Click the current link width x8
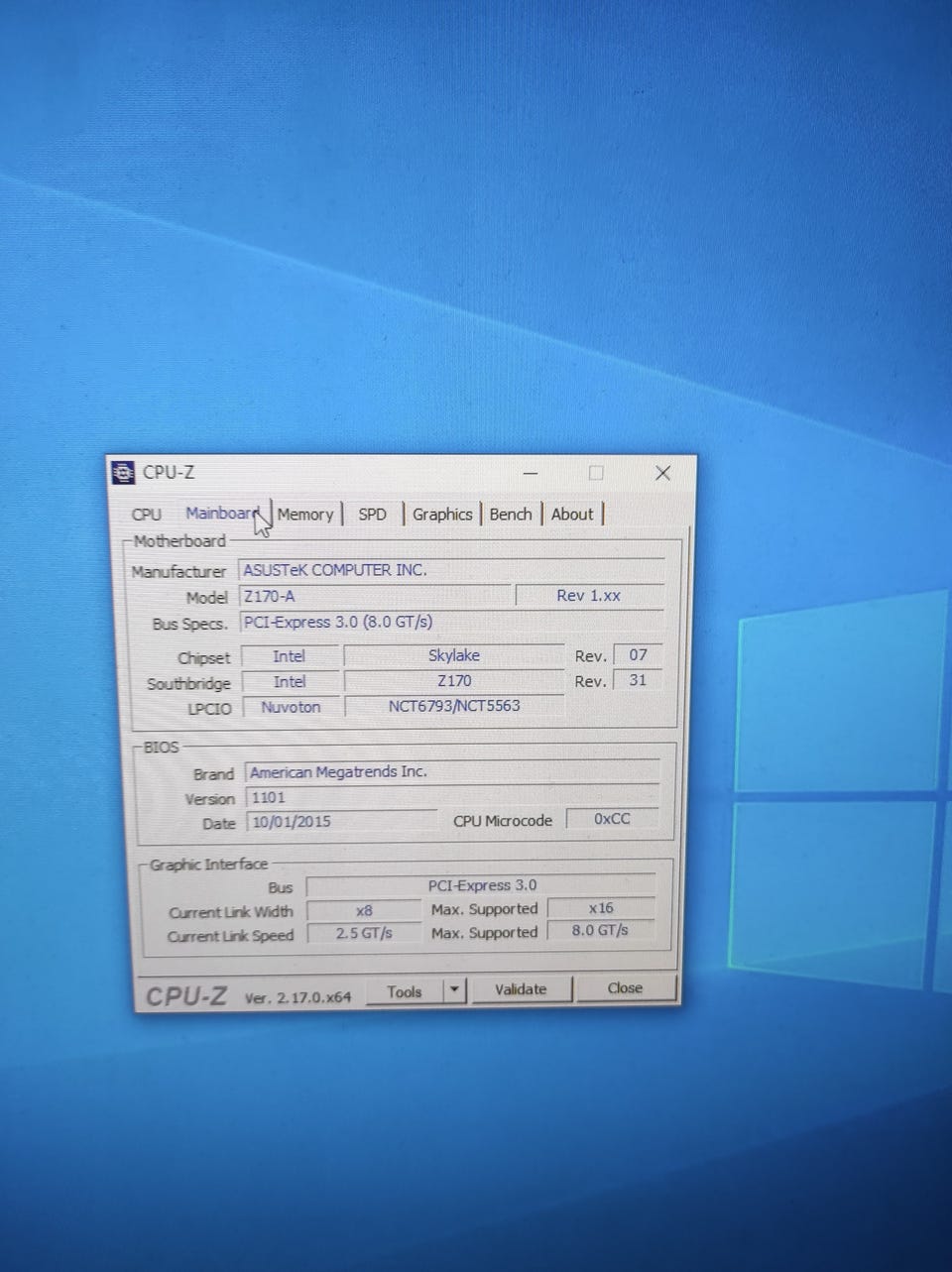 tap(364, 910)
